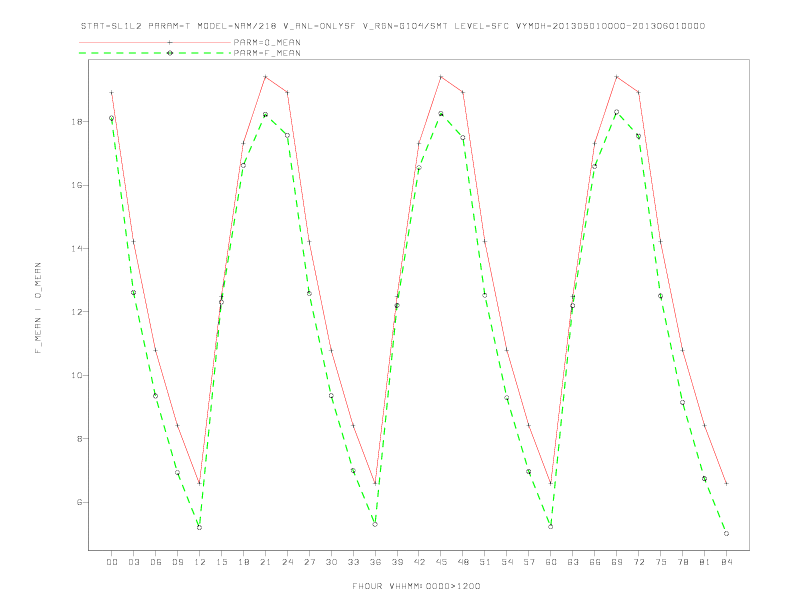This screenshot has height=612, width=792.
Task: Click x-axis forecast hour label 15
Action: pos(221,562)
